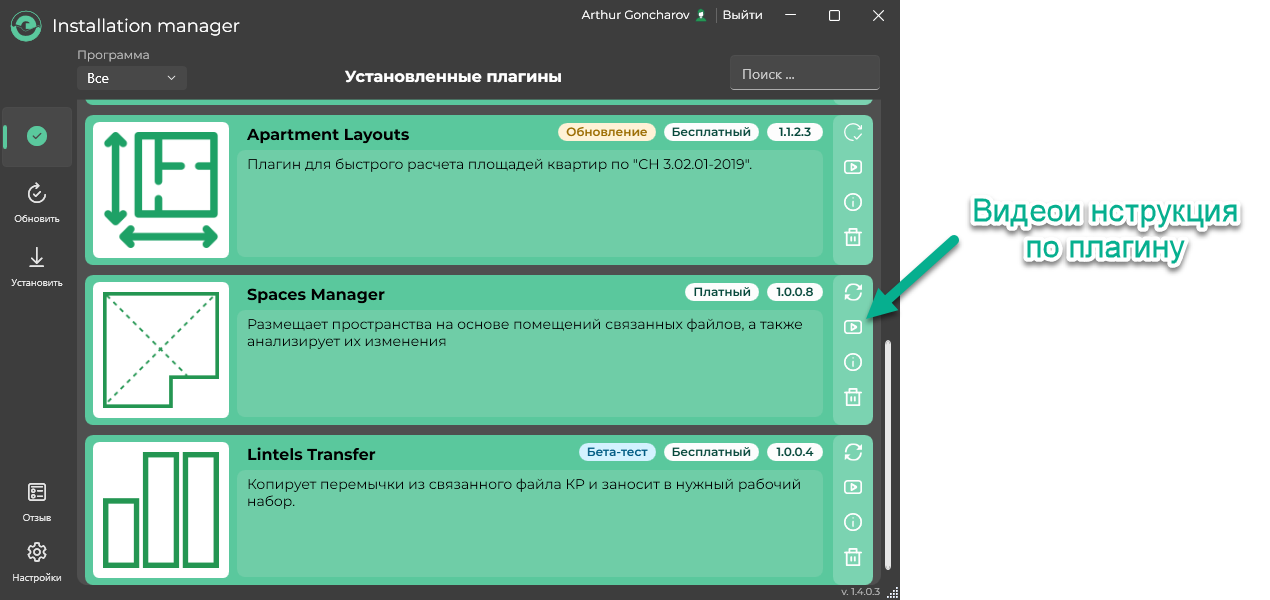Click Выйти to log out
This screenshot has height=600, width=1270.
point(743,15)
